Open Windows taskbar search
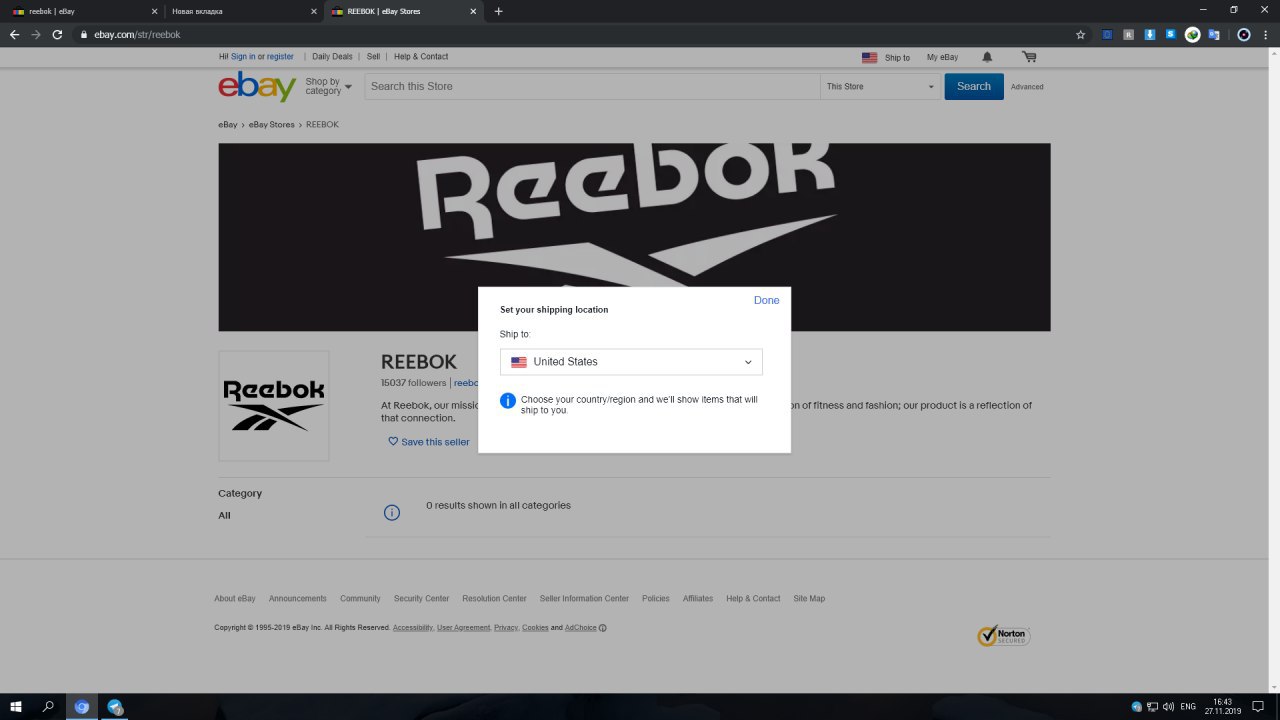Screen dimensions: 1280x720 tap(48, 707)
